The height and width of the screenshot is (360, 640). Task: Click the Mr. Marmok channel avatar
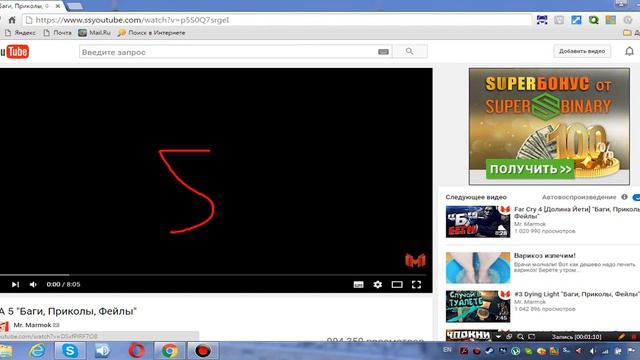[x=4, y=326]
